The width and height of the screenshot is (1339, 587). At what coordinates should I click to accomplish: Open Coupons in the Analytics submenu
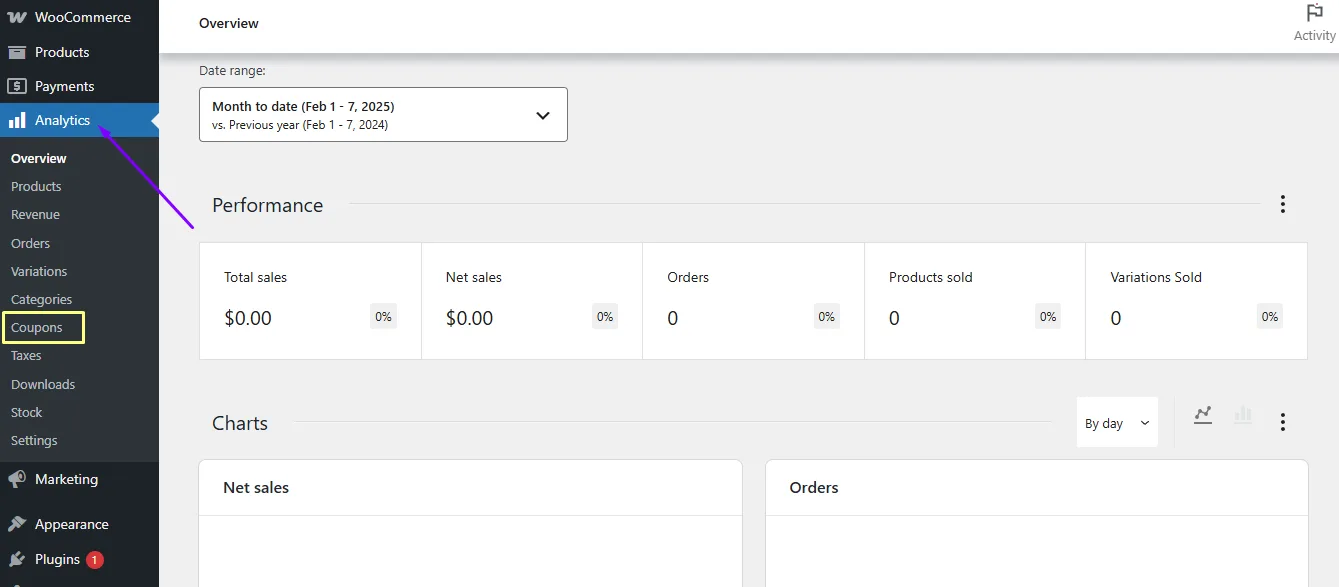click(x=37, y=327)
